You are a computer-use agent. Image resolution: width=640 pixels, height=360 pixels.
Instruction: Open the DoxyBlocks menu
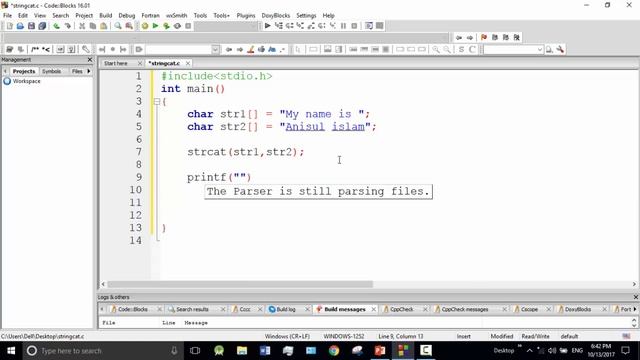276,16
